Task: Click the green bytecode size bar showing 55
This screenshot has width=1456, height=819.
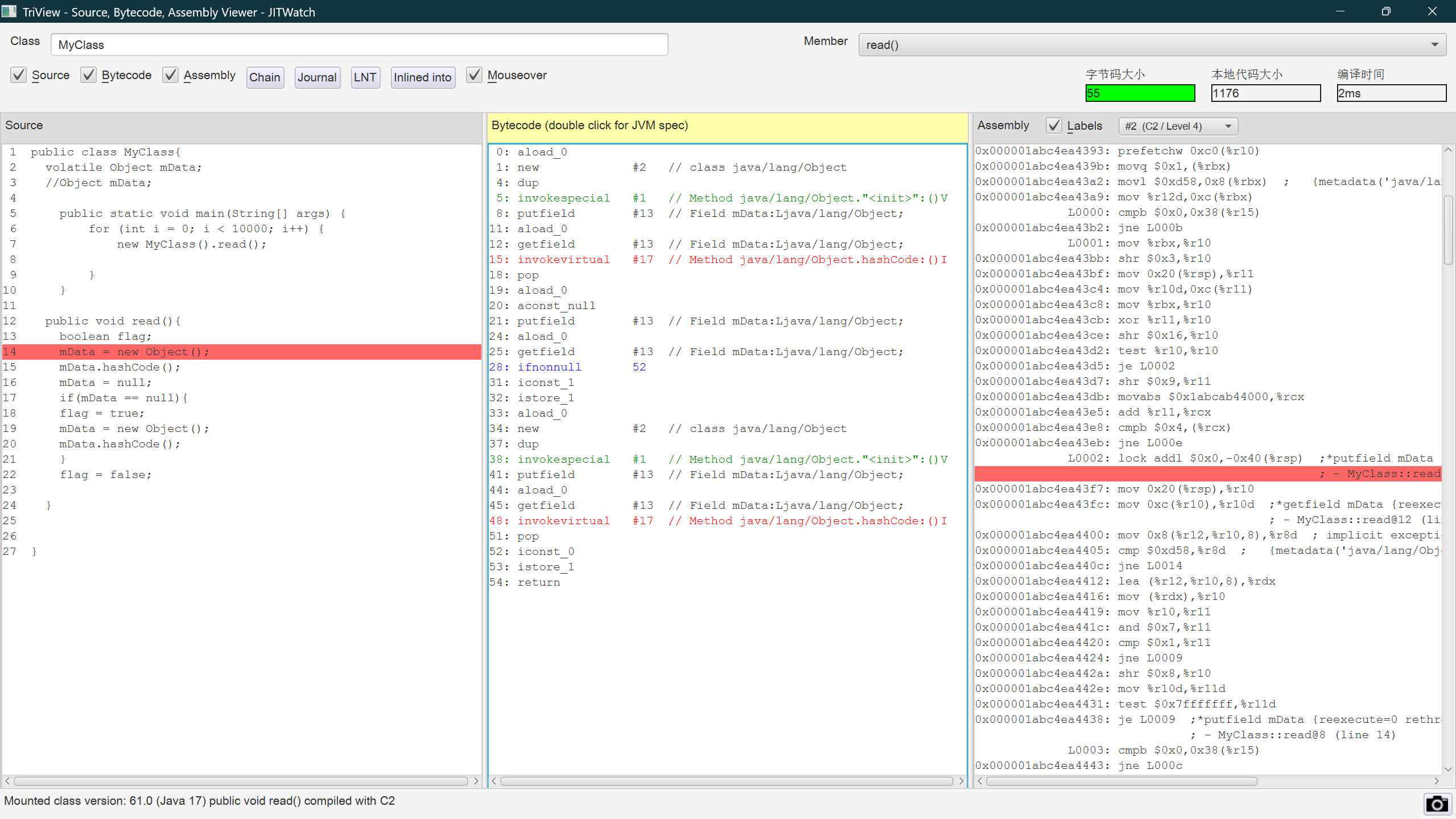Action: pos(1140,93)
